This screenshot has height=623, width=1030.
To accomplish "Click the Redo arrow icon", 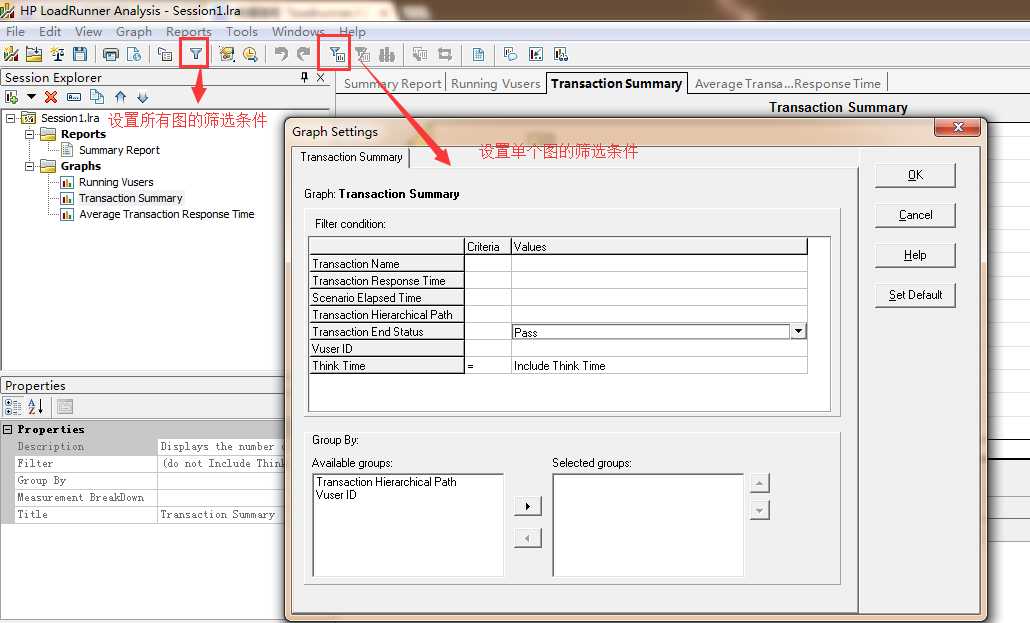I will [x=303, y=54].
